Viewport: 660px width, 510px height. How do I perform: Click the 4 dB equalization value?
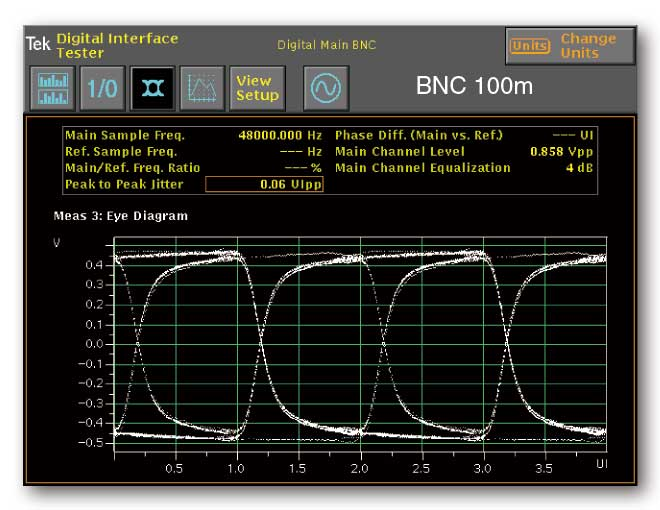[x=579, y=168]
